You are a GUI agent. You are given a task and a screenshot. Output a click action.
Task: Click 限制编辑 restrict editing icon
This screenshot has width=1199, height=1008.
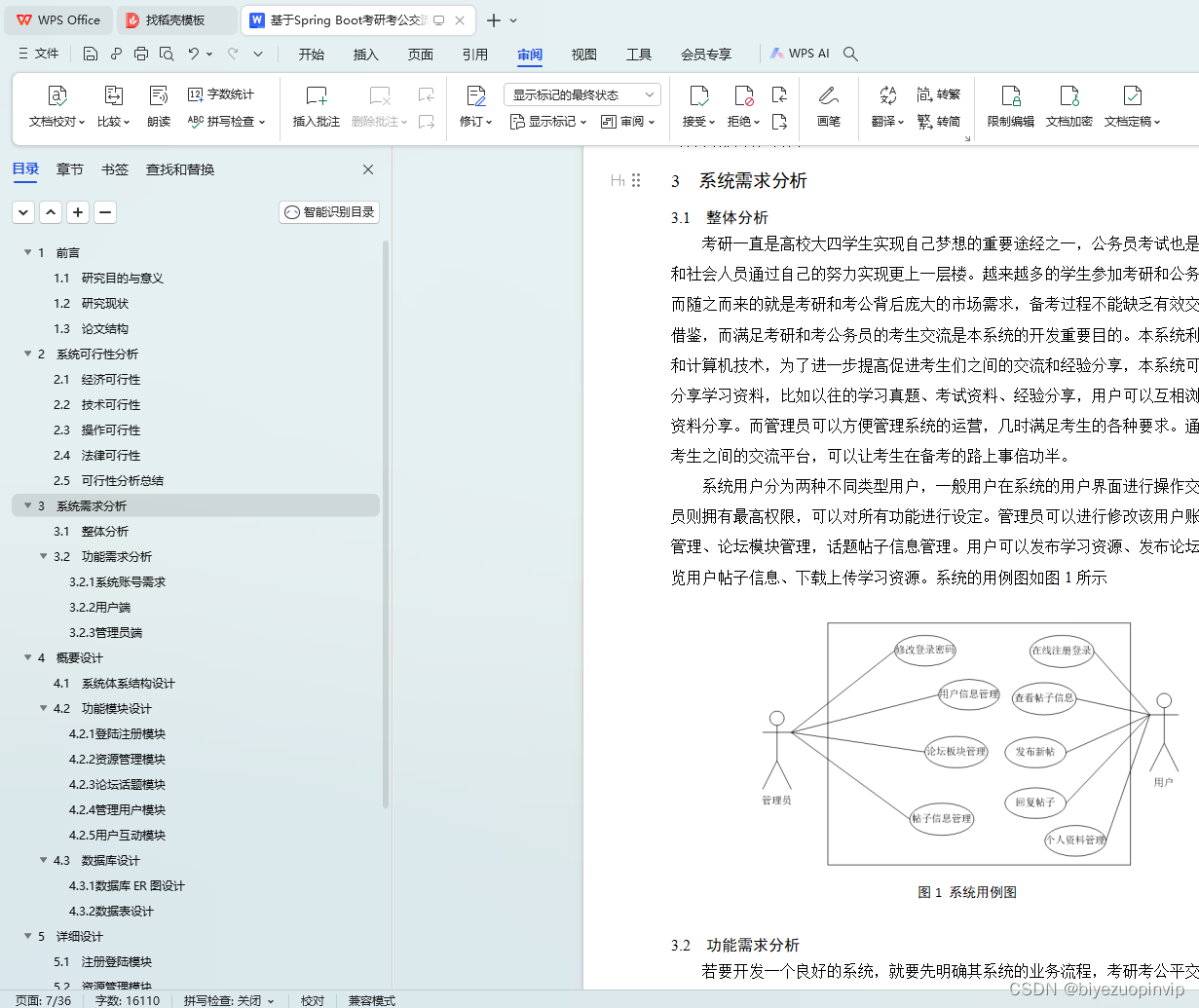point(1011,95)
